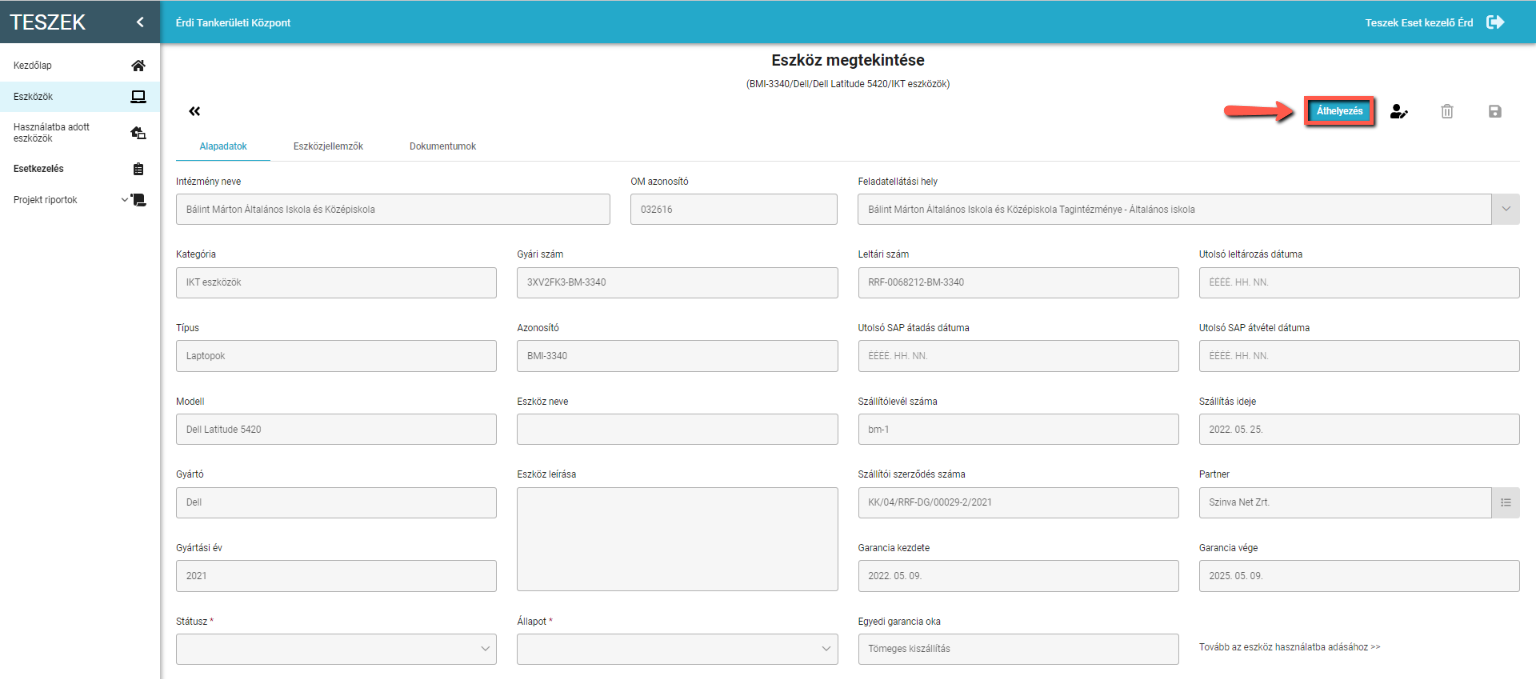
Task: Click the Azonosító field BMI-3340
Action: [x=677, y=356]
